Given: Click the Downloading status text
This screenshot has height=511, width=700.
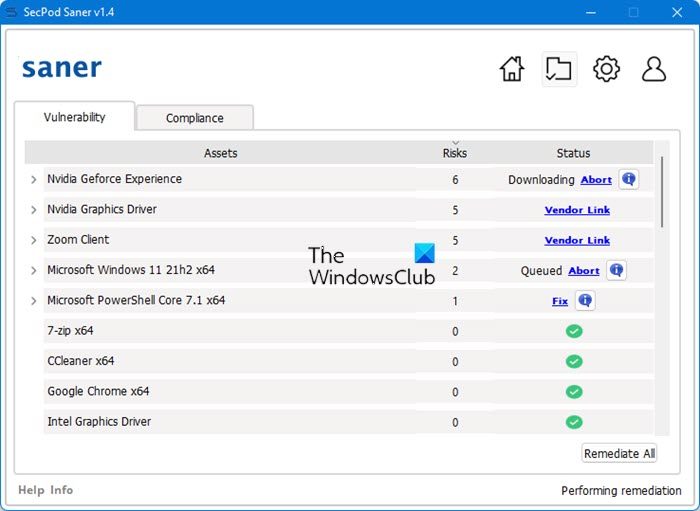Looking at the screenshot, I should click(x=541, y=180).
